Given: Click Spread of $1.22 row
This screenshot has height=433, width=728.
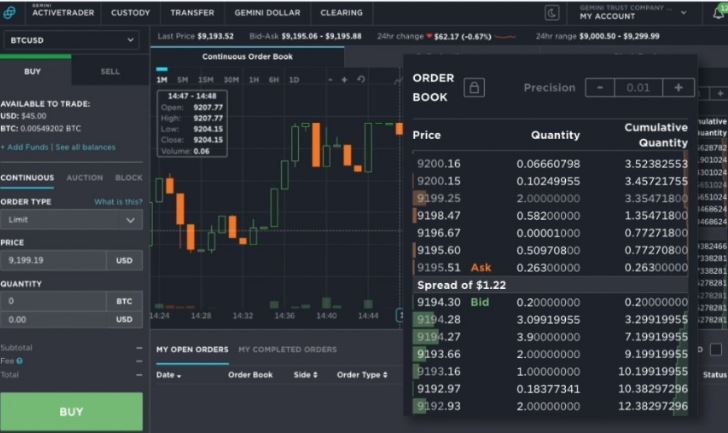Looking at the screenshot, I should 550,285.
